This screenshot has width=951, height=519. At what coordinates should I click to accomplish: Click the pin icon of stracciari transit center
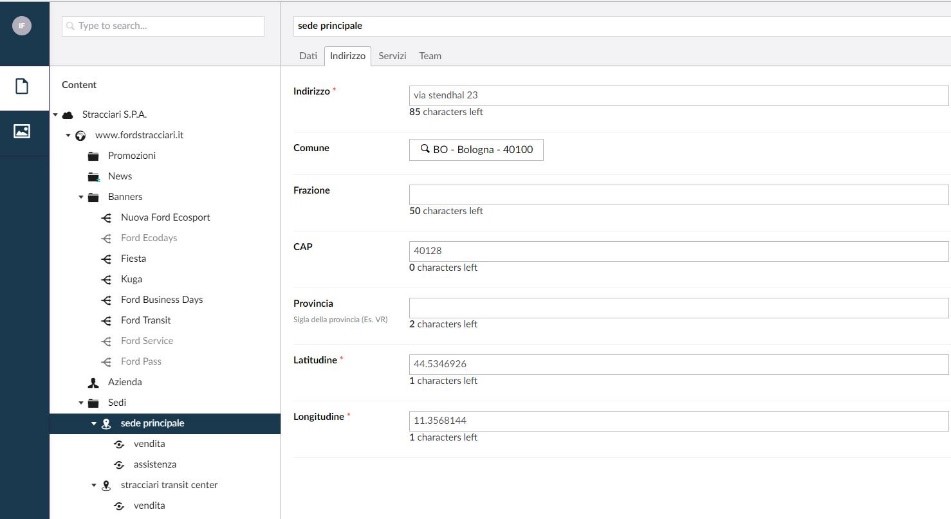click(x=106, y=486)
